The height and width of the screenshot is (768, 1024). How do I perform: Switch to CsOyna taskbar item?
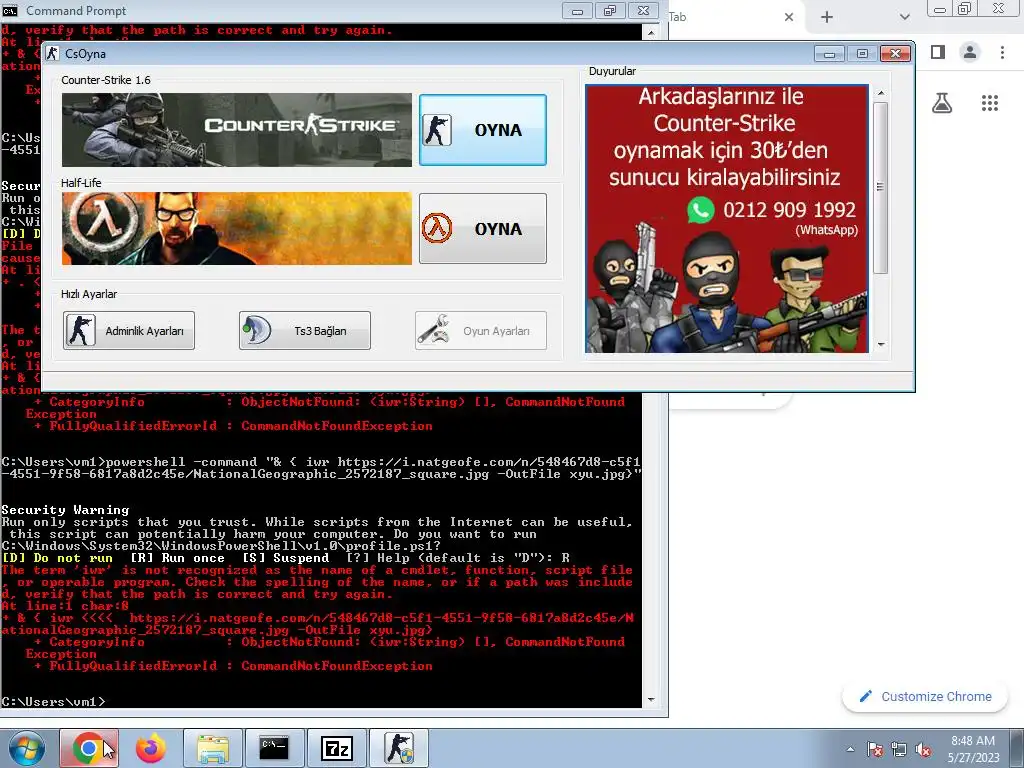(398, 748)
